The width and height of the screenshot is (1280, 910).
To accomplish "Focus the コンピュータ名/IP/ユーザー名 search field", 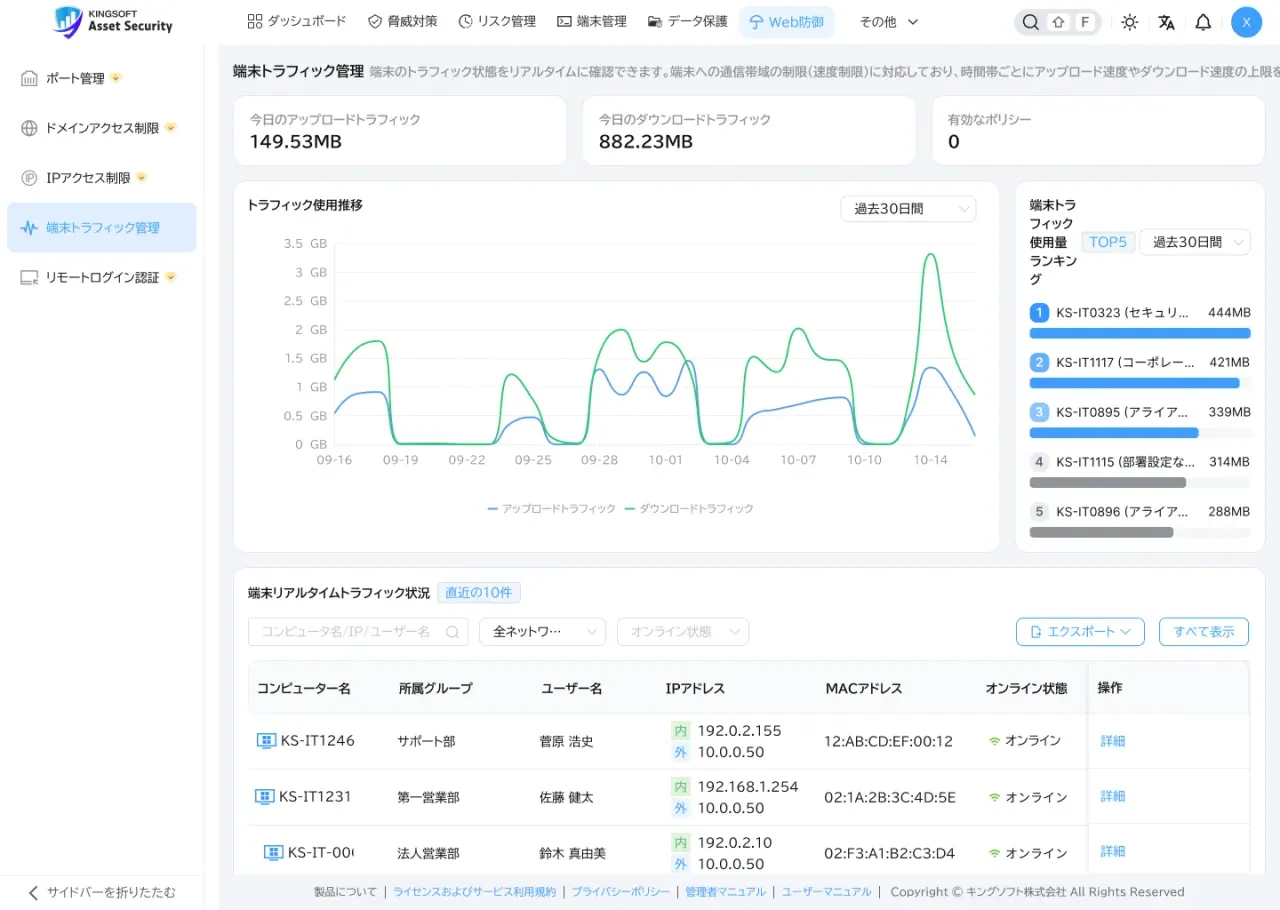I will tap(358, 632).
